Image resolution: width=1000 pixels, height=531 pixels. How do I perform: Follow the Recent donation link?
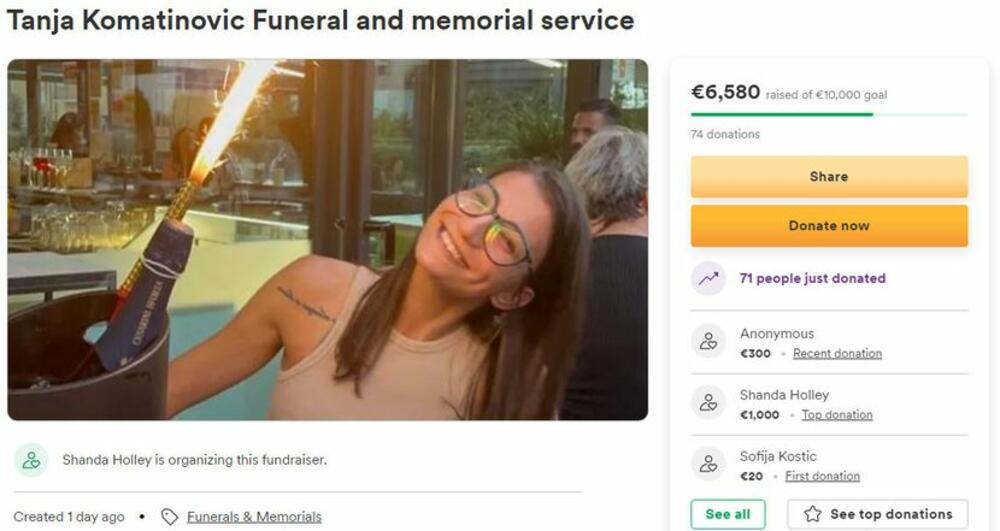[x=837, y=353]
